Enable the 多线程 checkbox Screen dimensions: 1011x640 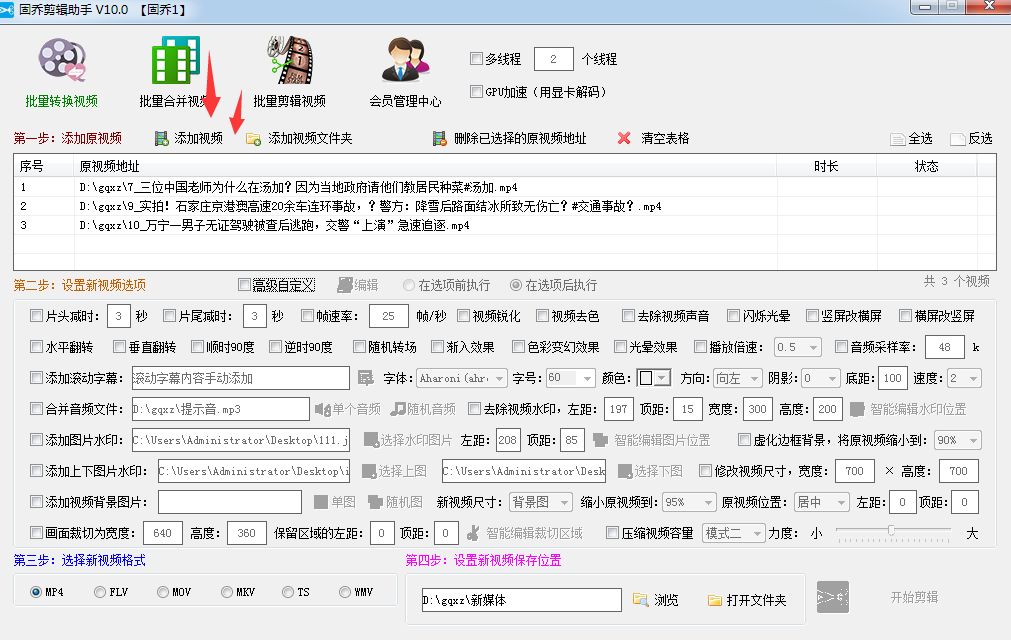[476, 59]
